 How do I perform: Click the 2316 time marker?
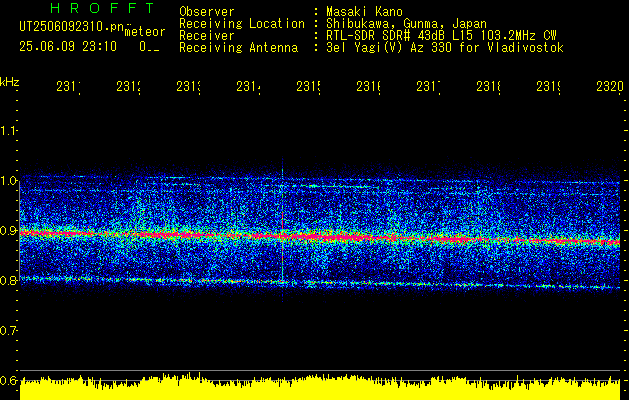click(x=368, y=87)
